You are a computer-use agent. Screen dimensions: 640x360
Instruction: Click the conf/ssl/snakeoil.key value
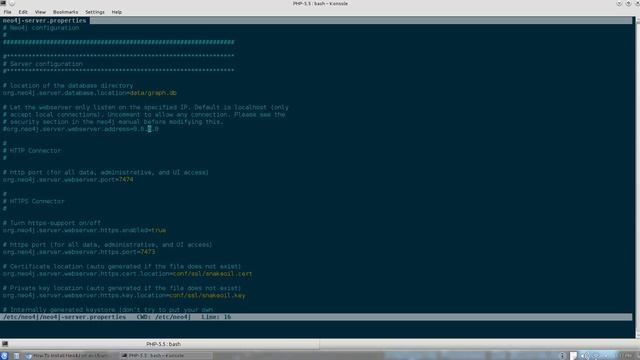coord(207,295)
